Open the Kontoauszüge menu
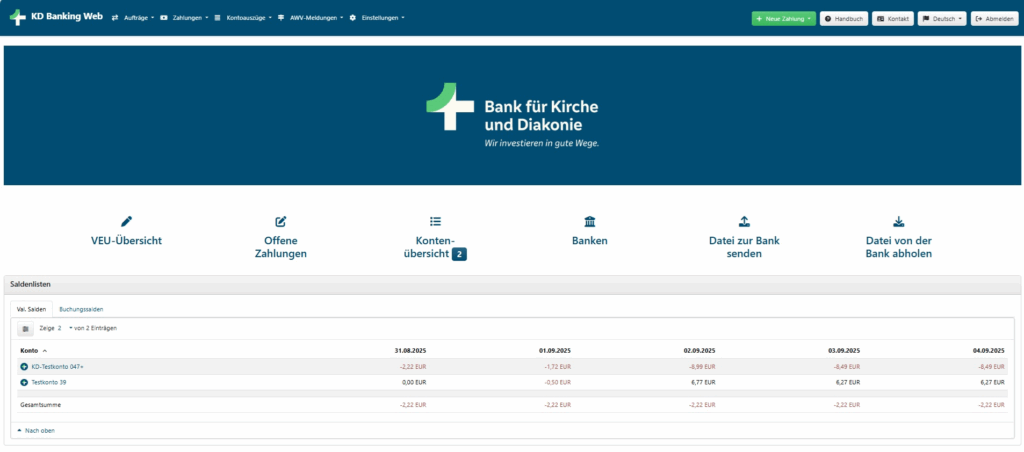 point(243,18)
